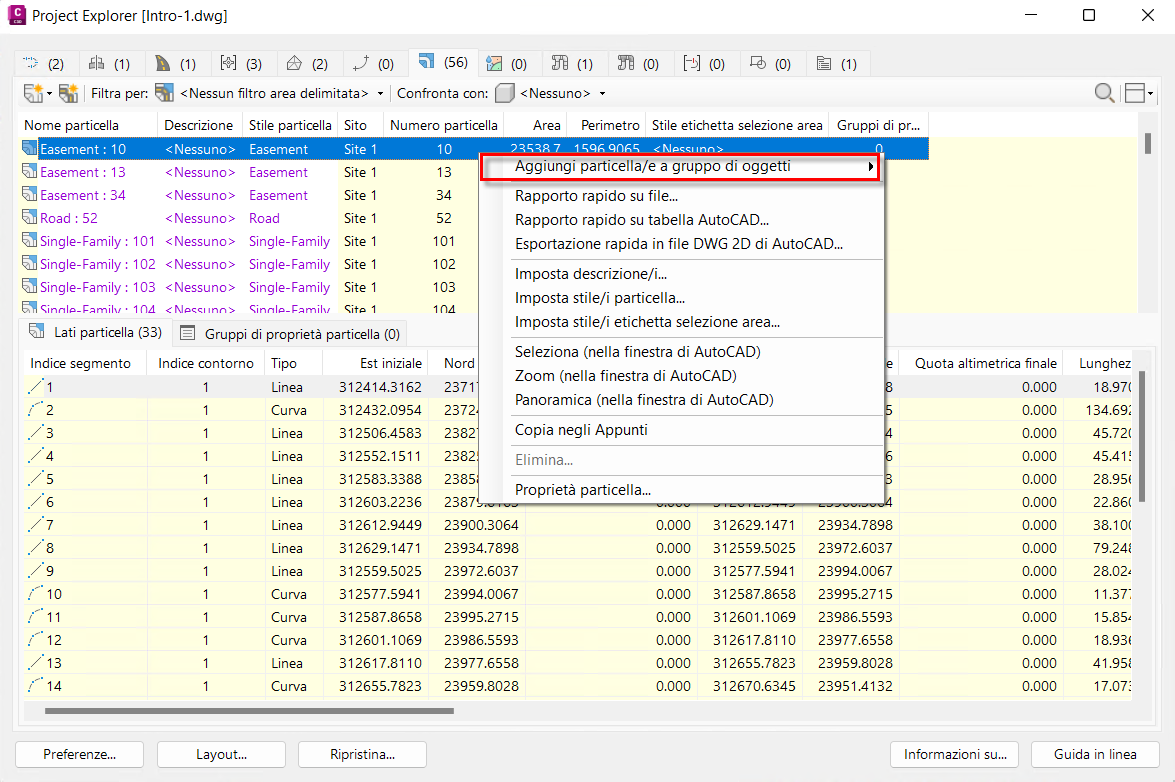Open the alignments tab with (1) count
Viewport: 1175px width, 782px height.
(109, 63)
